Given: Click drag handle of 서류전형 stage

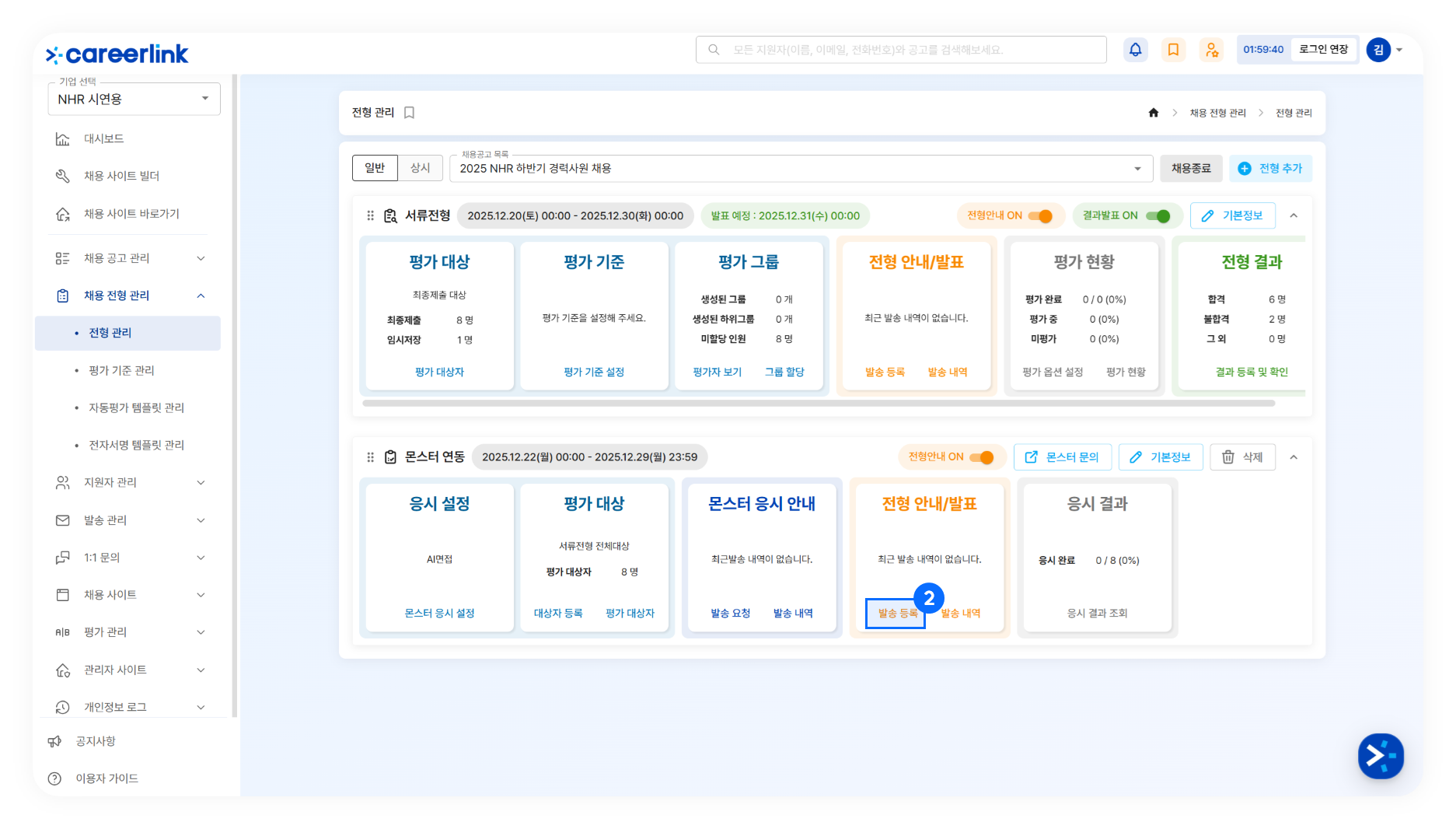Looking at the screenshot, I should tap(370, 216).
